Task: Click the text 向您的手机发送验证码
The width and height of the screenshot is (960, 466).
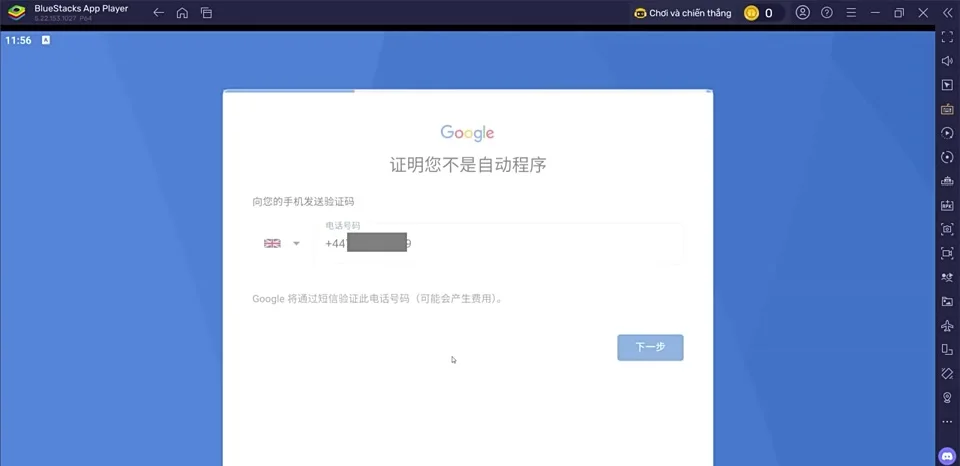Action: point(303,201)
